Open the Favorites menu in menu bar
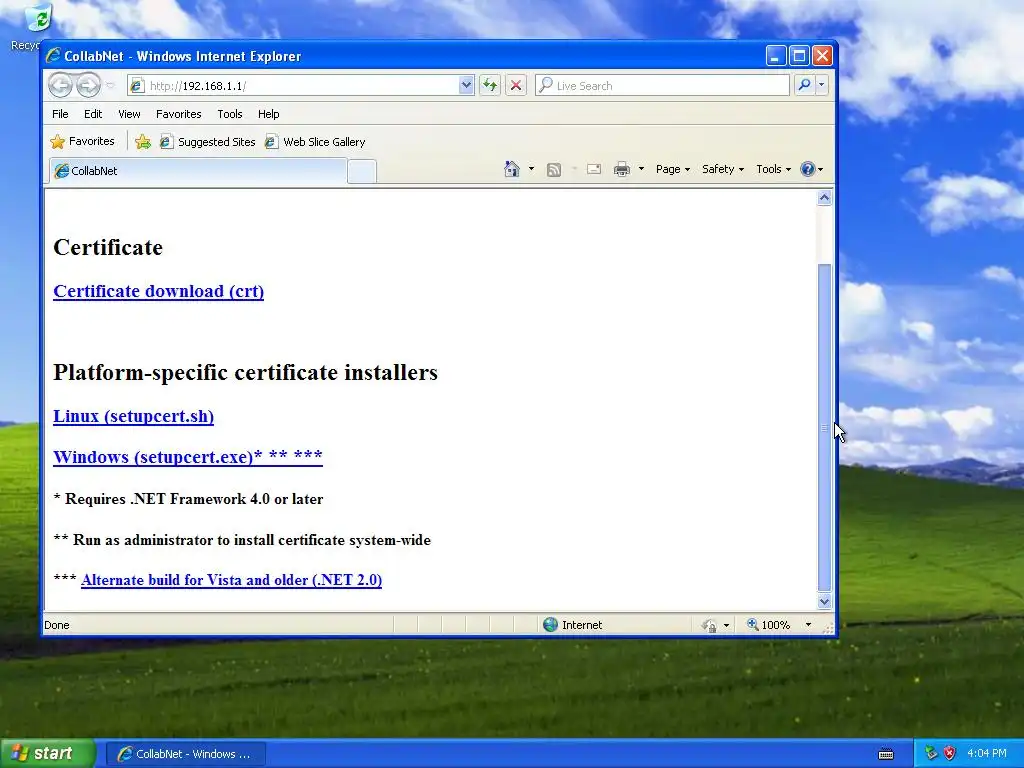 tap(178, 114)
